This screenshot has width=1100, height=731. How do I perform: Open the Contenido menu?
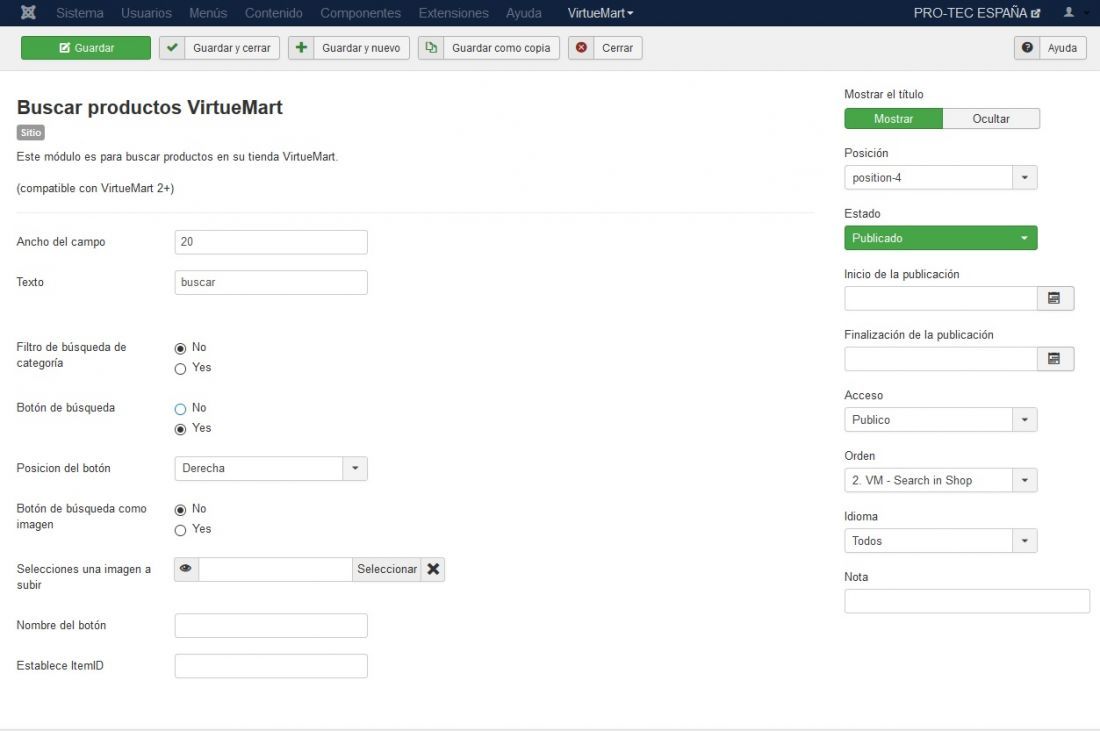coord(274,13)
